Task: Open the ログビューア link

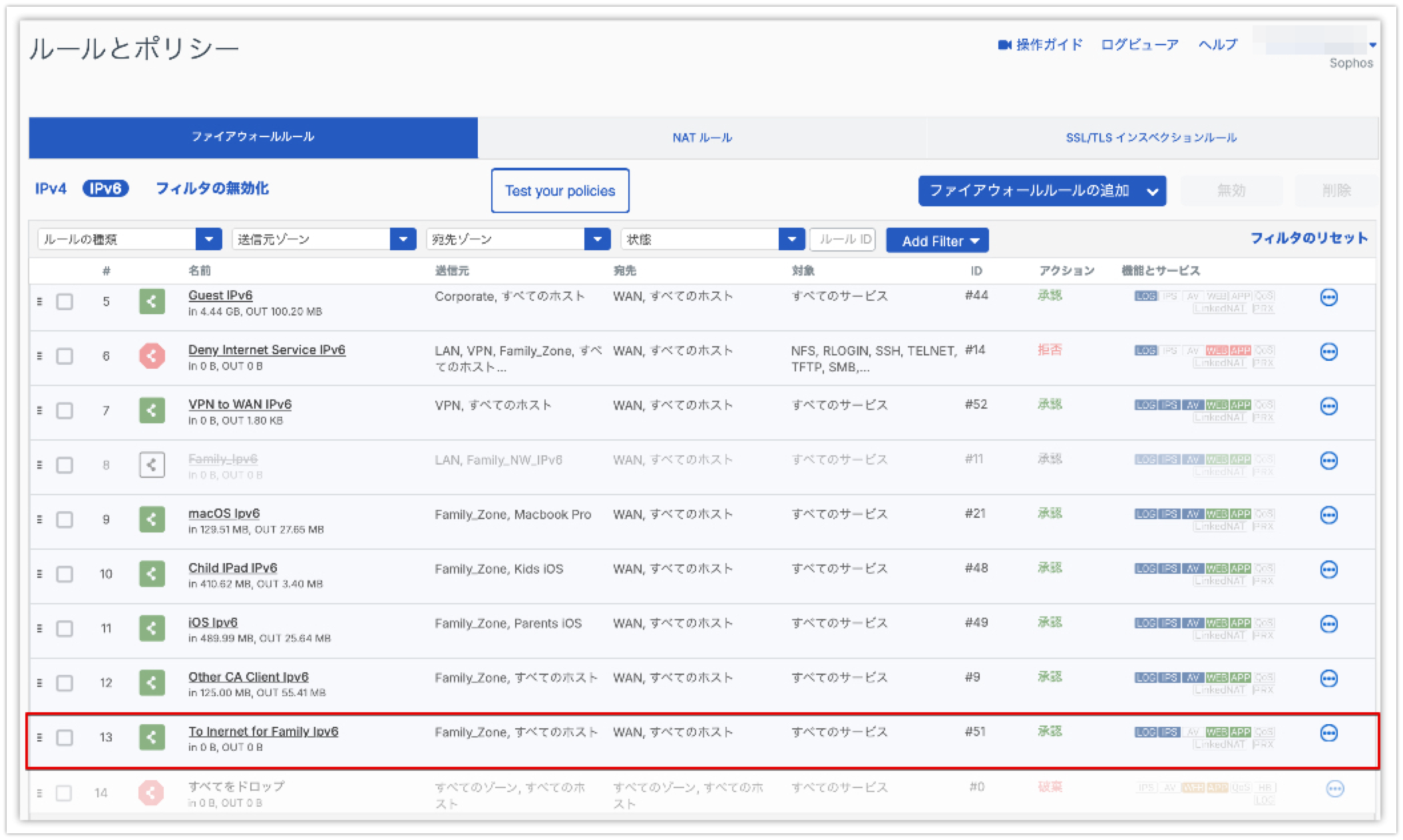Action: pos(1139,45)
